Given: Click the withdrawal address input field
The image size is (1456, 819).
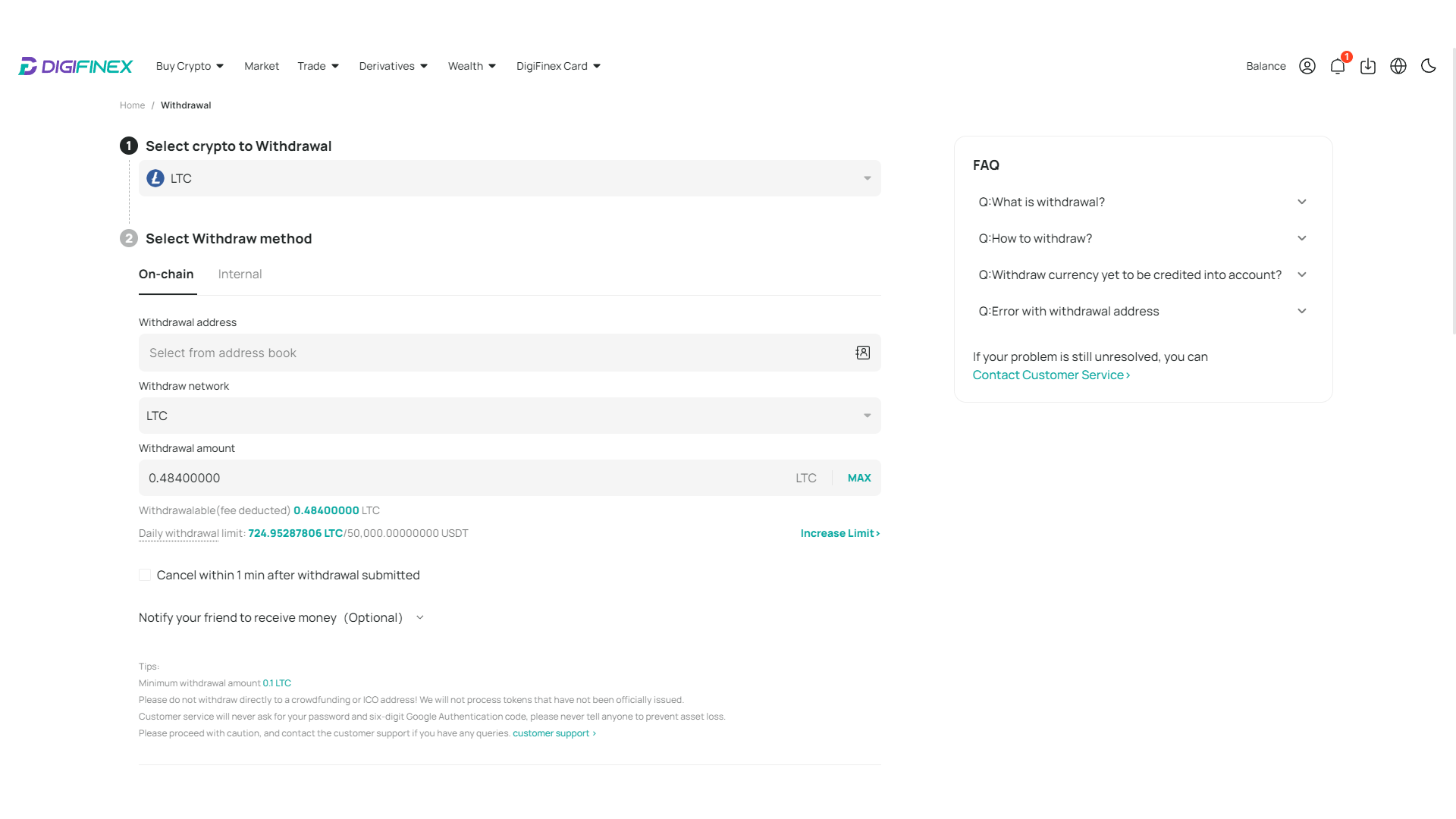Looking at the screenshot, I should tap(509, 352).
